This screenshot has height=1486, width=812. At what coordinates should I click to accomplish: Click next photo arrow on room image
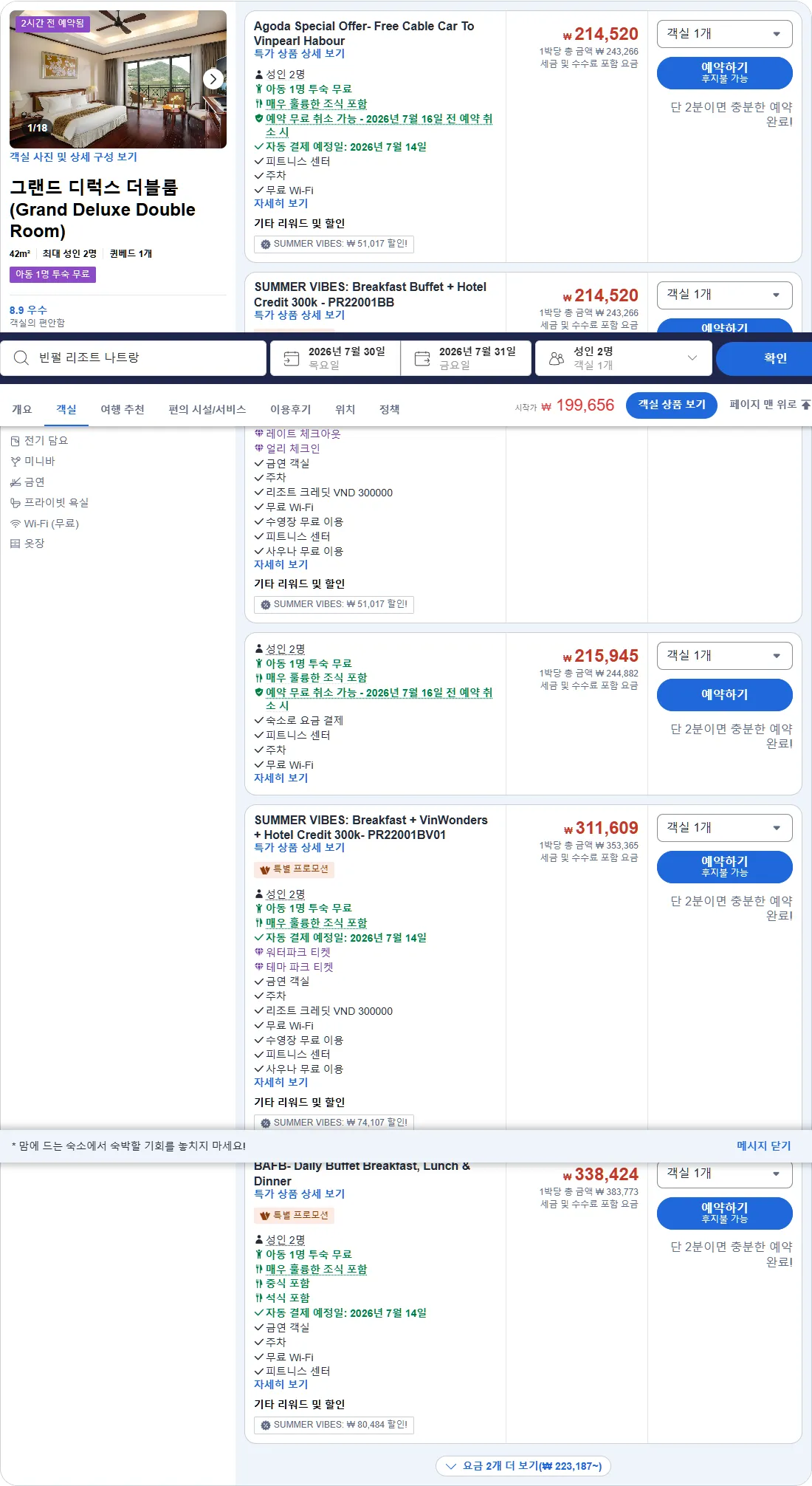click(213, 79)
